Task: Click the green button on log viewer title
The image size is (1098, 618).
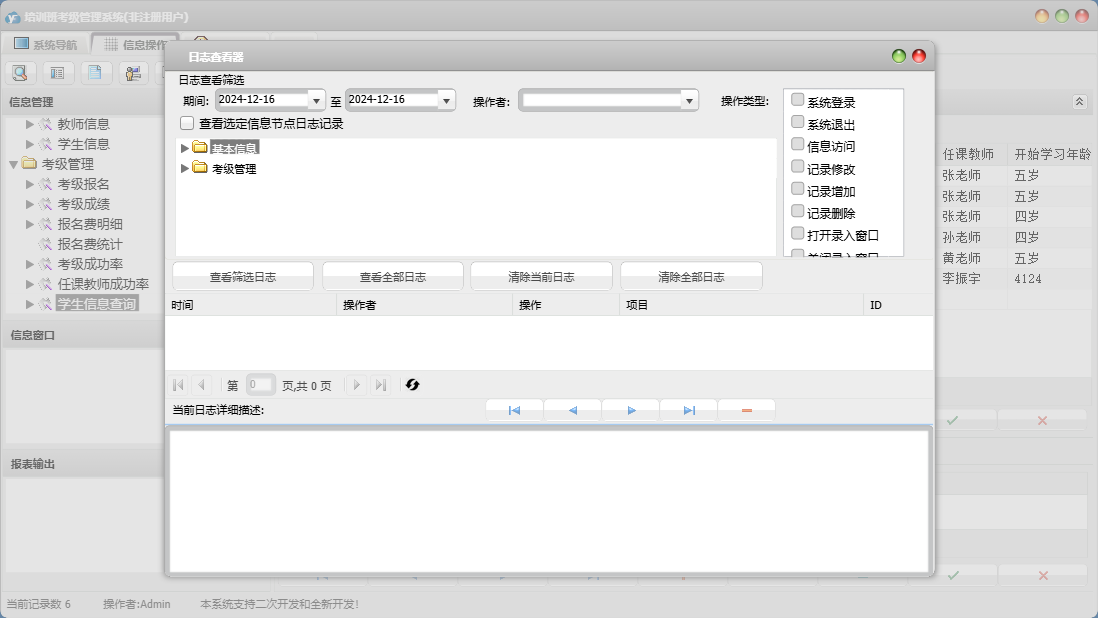Action: tap(899, 56)
